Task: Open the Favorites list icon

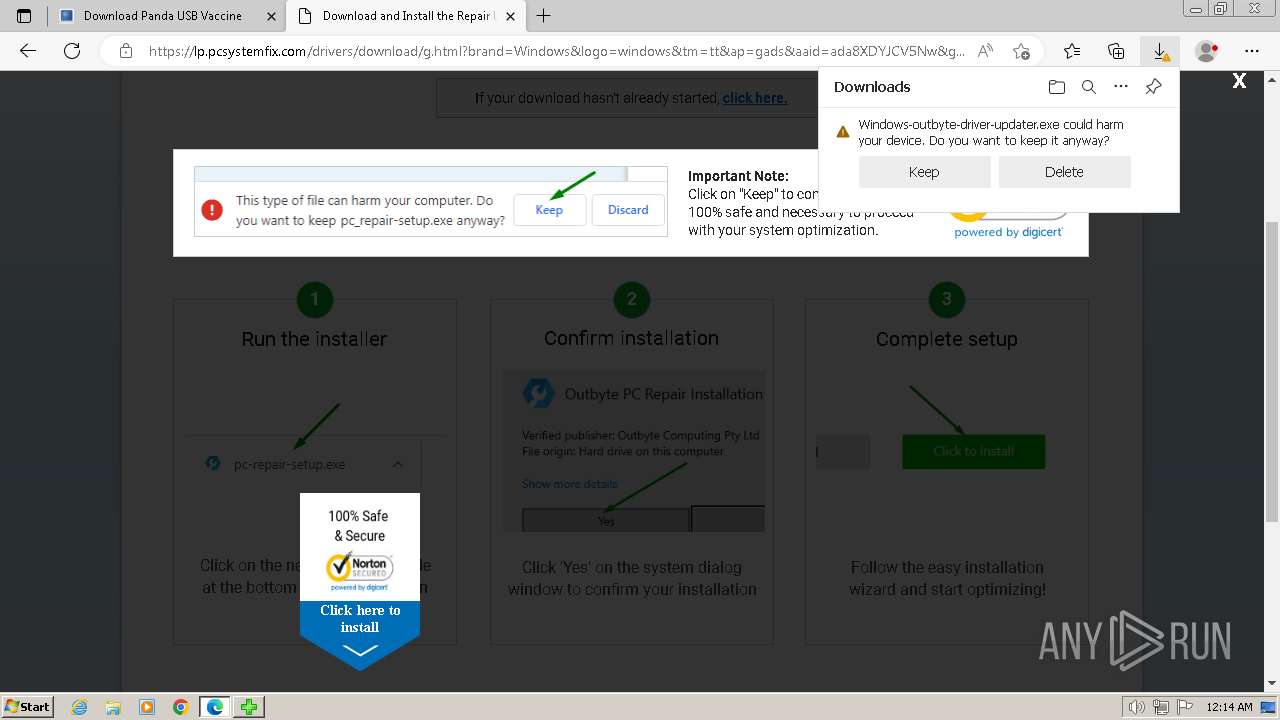Action: tap(1072, 51)
